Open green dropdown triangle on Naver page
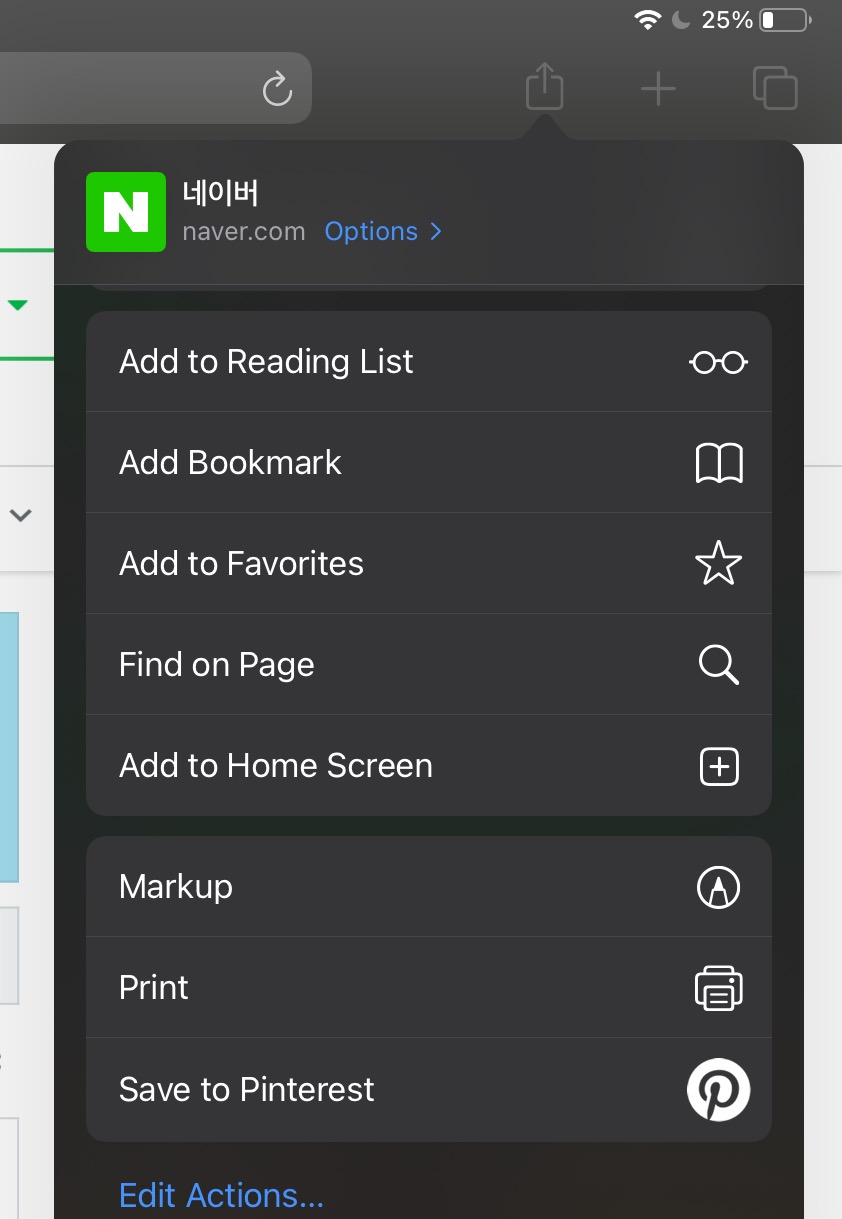Screen dimensions: 842x1219 pyautogui.click(x=18, y=305)
